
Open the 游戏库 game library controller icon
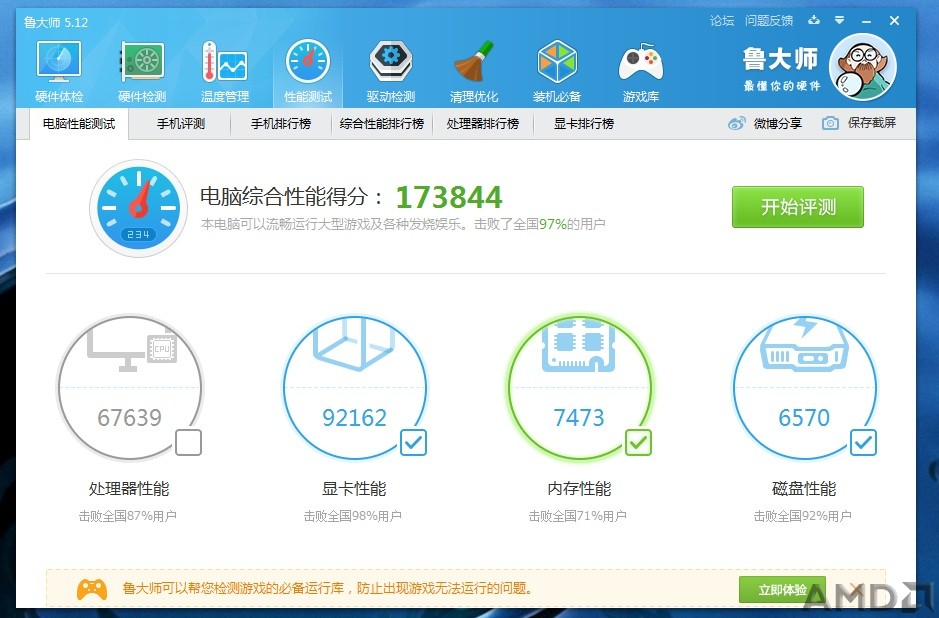(x=640, y=72)
